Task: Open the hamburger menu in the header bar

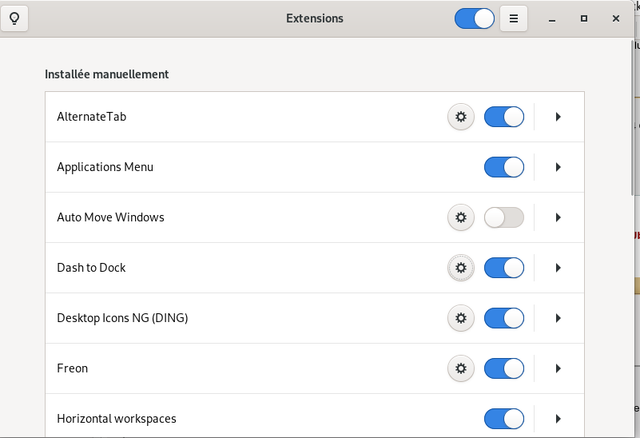Action: coord(513,18)
